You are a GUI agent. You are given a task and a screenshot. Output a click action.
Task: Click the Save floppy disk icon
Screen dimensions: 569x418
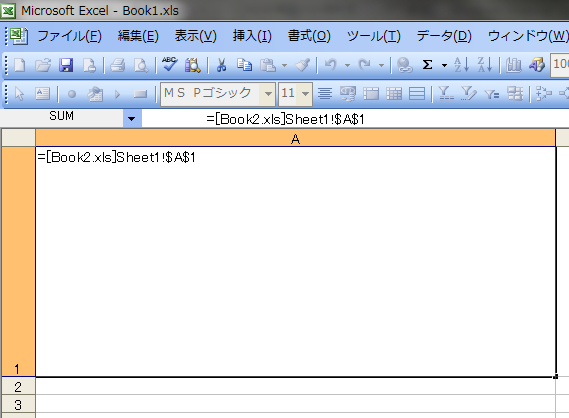66,65
